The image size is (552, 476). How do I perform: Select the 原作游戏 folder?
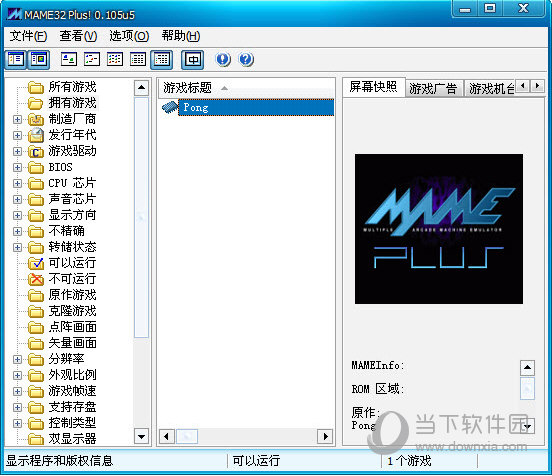click(x=72, y=295)
